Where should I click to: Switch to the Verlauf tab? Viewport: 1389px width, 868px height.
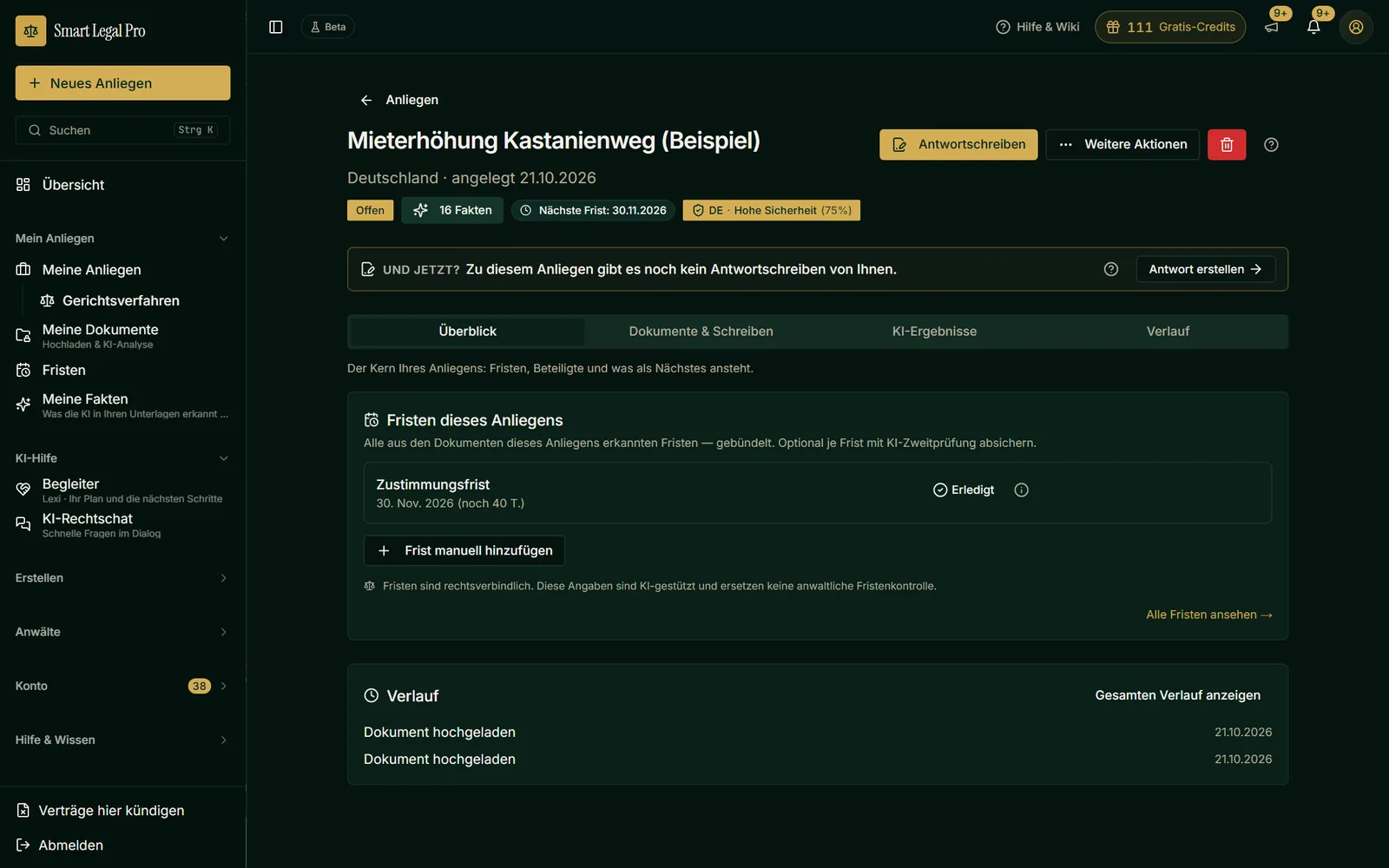point(1168,332)
